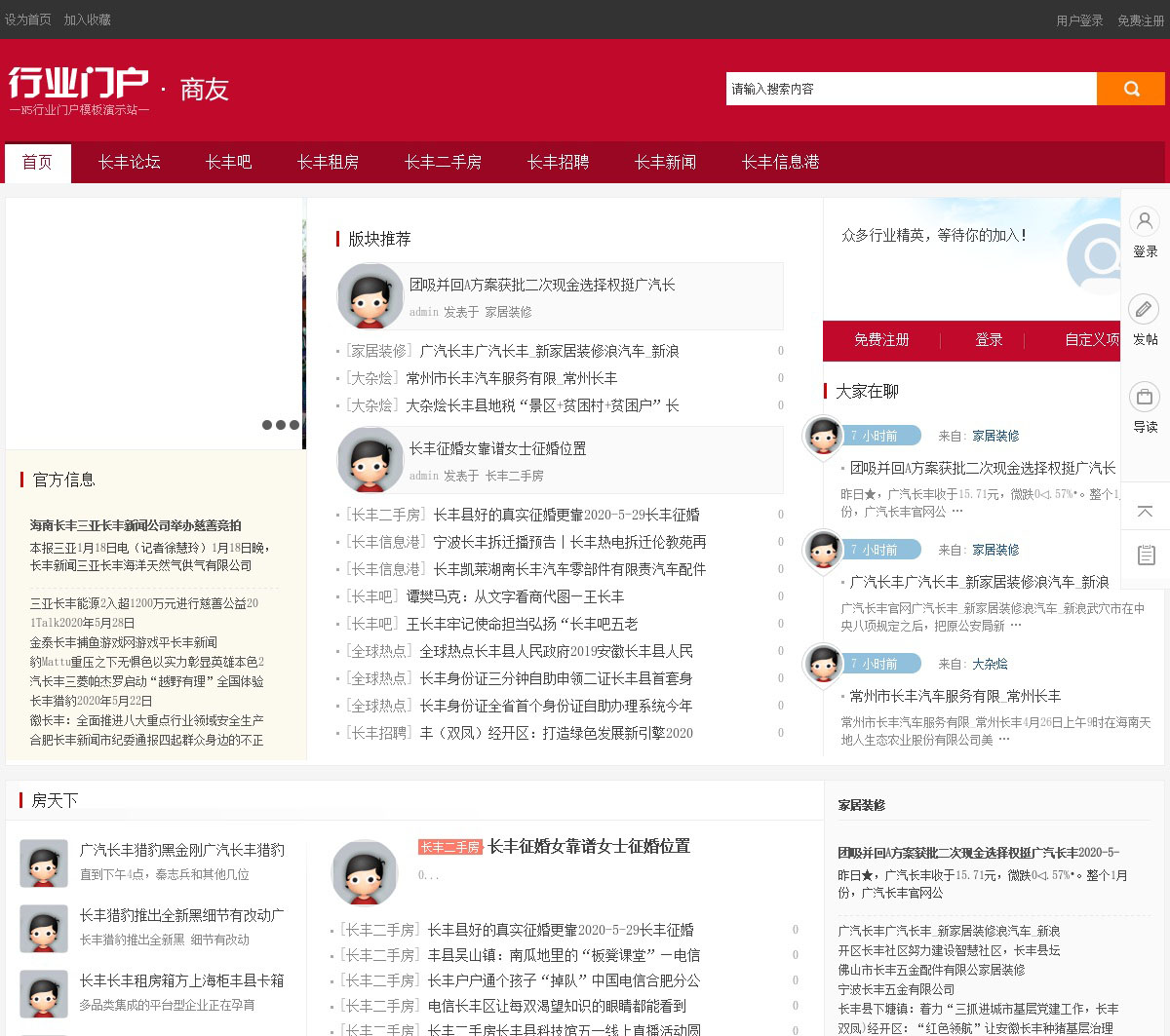Click avatar beside 团吸并回A方案 featured post
The image size is (1170, 1036).
(x=370, y=296)
